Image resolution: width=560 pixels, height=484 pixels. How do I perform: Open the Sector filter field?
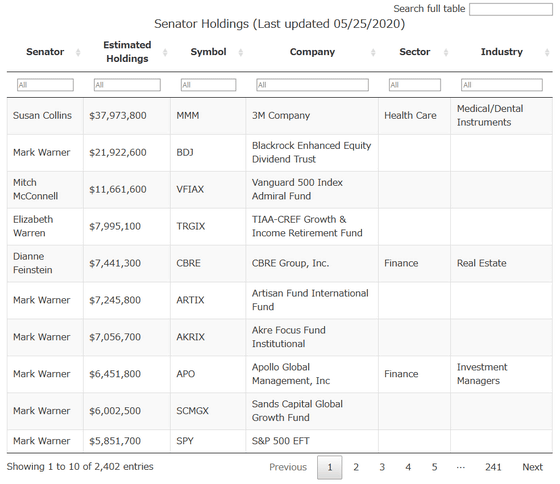click(x=415, y=85)
